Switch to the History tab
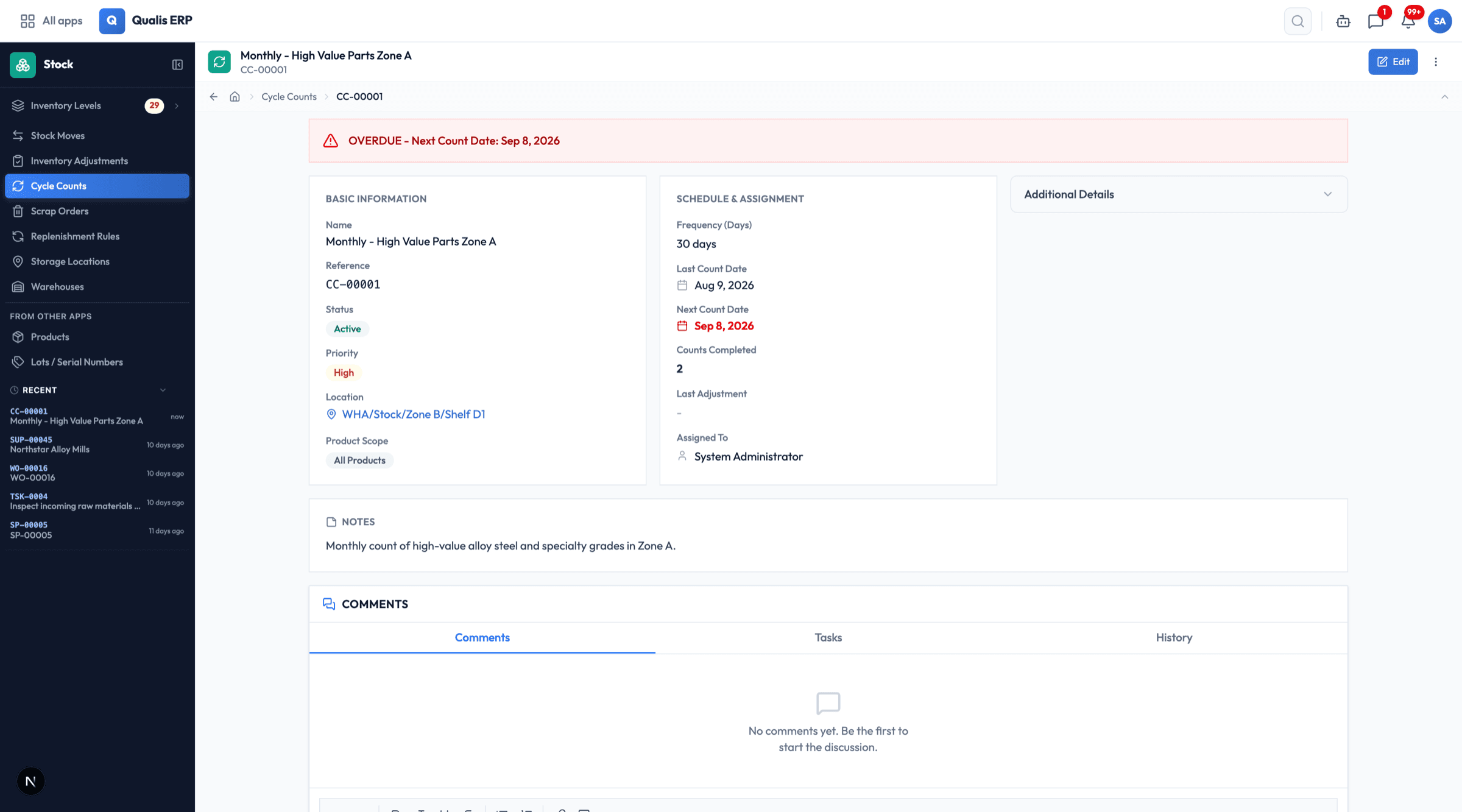 (1174, 638)
